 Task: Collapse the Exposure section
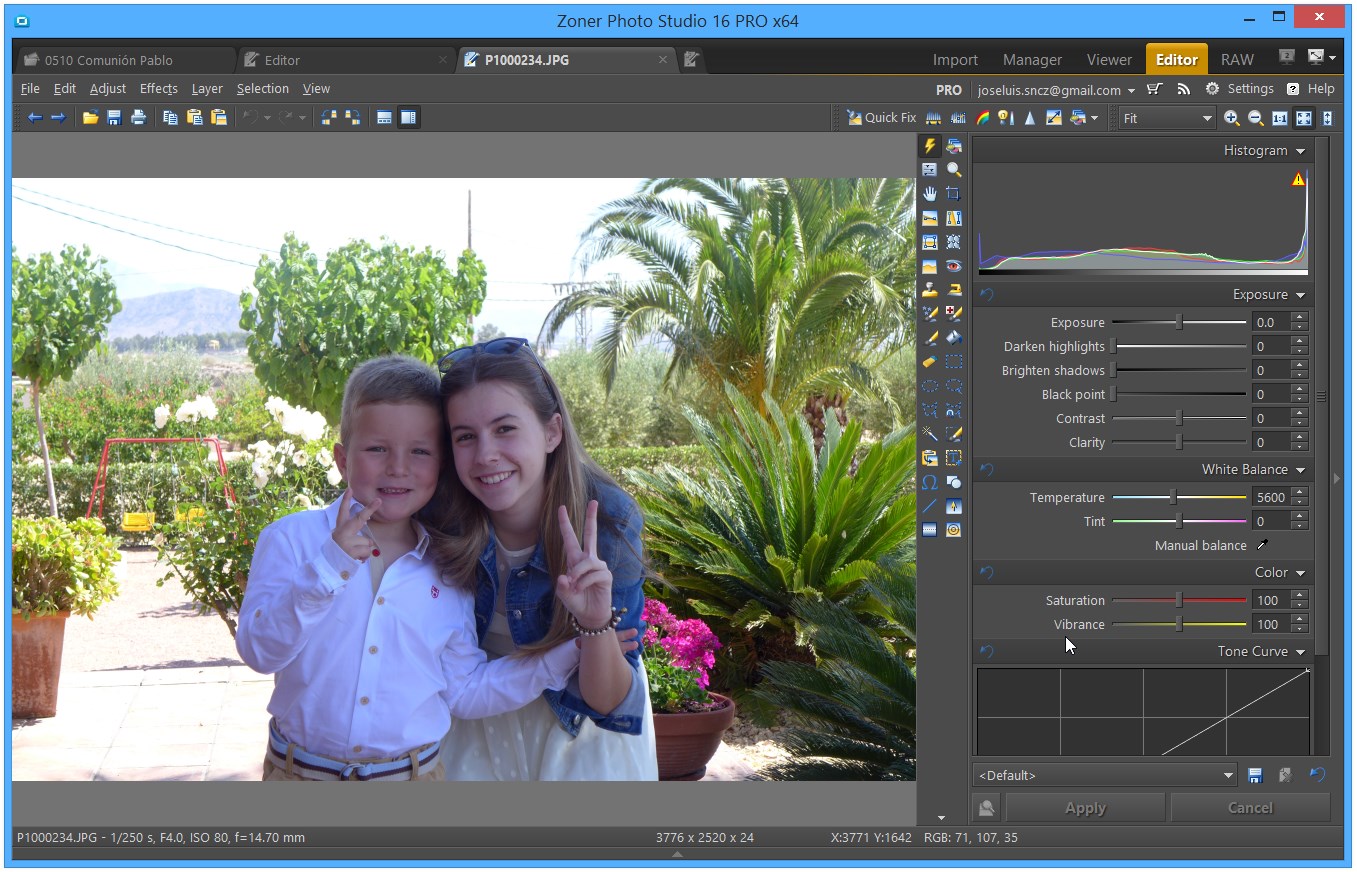click(x=1300, y=295)
